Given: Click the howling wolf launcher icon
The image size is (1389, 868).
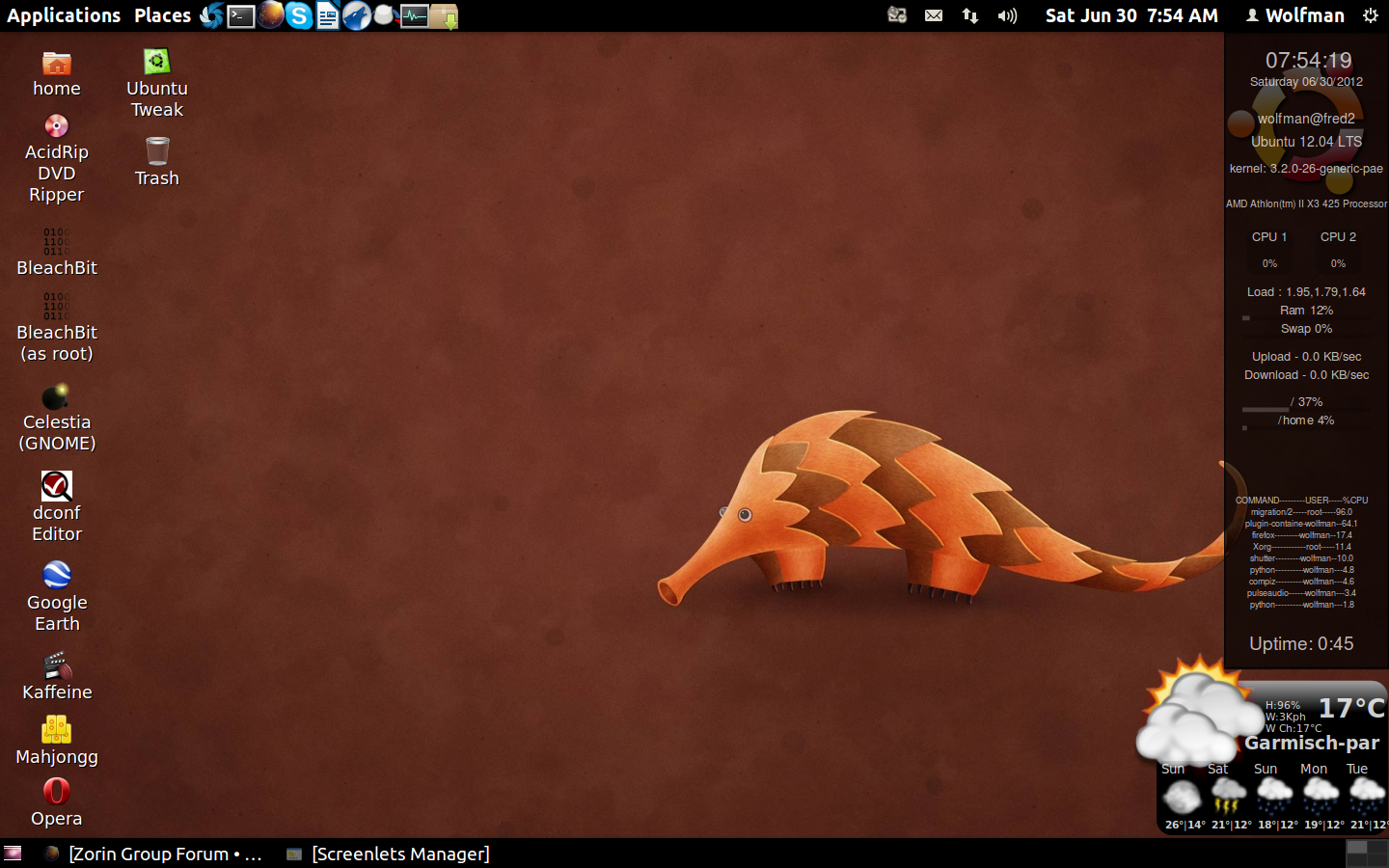Looking at the screenshot, I should pyautogui.click(x=356, y=15).
